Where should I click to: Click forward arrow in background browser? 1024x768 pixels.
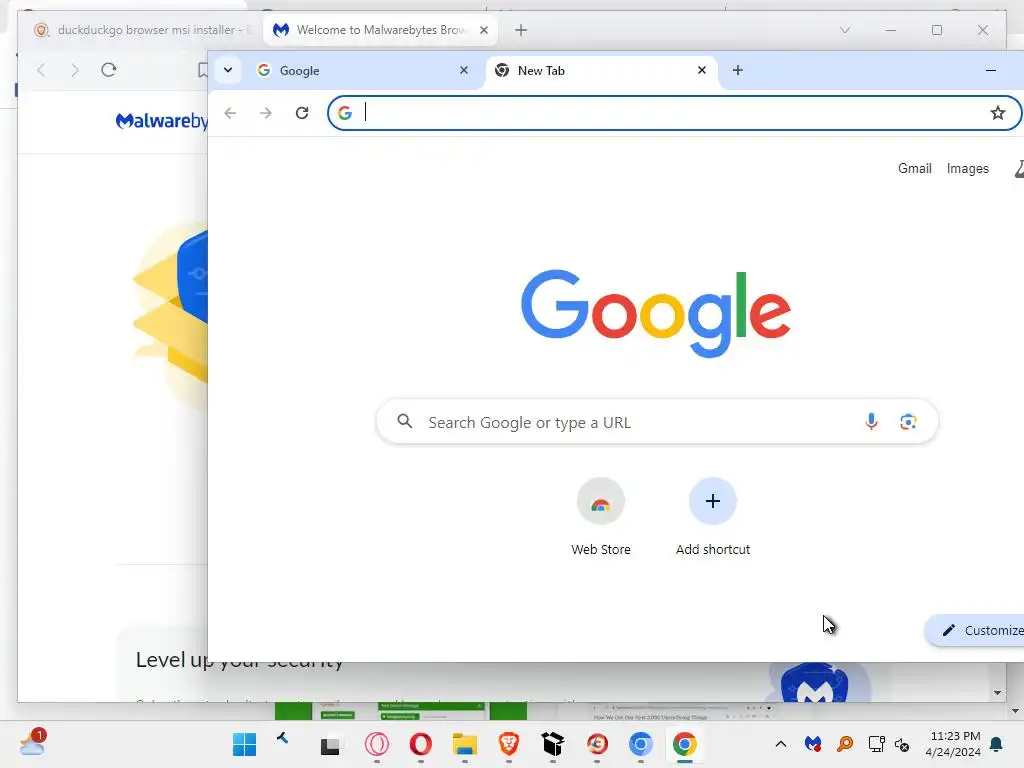[x=74, y=70]
